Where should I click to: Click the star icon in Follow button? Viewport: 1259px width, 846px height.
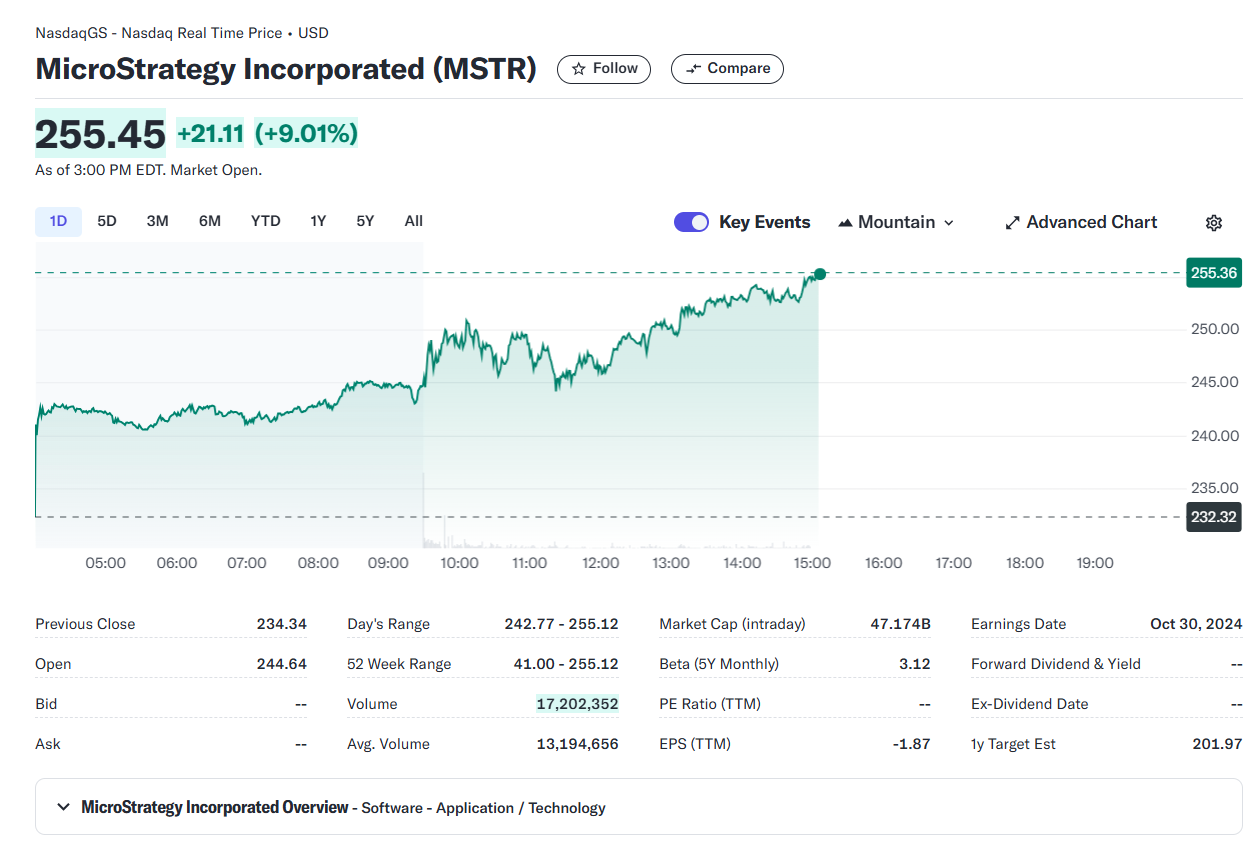click(578, 69)
